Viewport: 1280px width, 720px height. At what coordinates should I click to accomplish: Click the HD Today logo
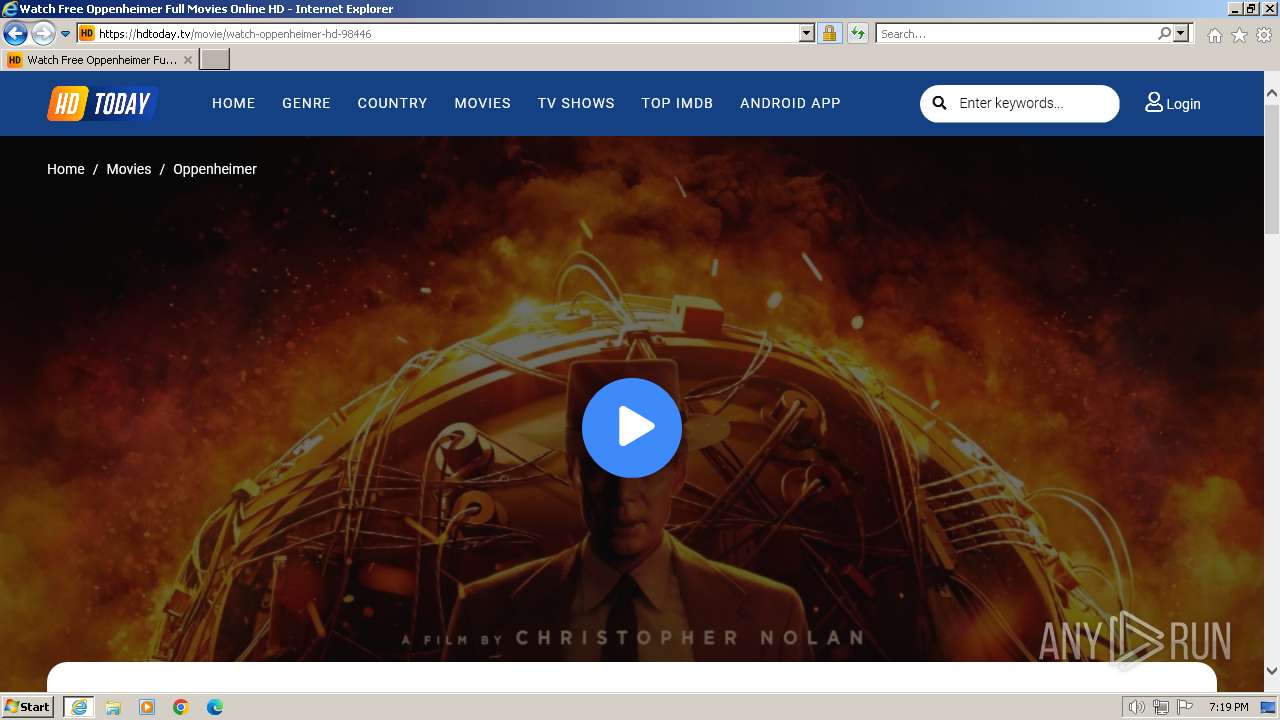coord(102,103)
